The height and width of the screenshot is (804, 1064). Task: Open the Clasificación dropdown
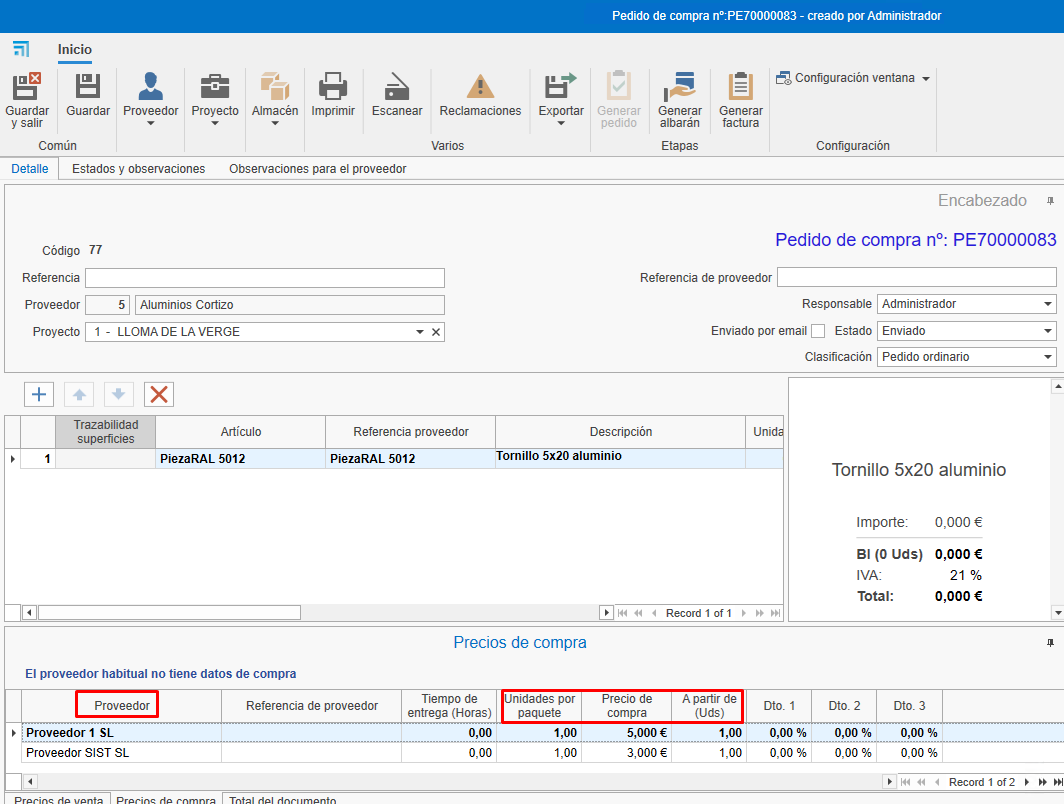(x=1048, y=357)
